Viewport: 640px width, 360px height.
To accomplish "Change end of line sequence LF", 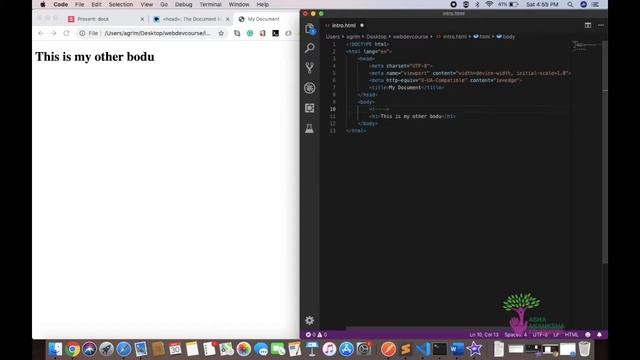I will pos(556,335).
